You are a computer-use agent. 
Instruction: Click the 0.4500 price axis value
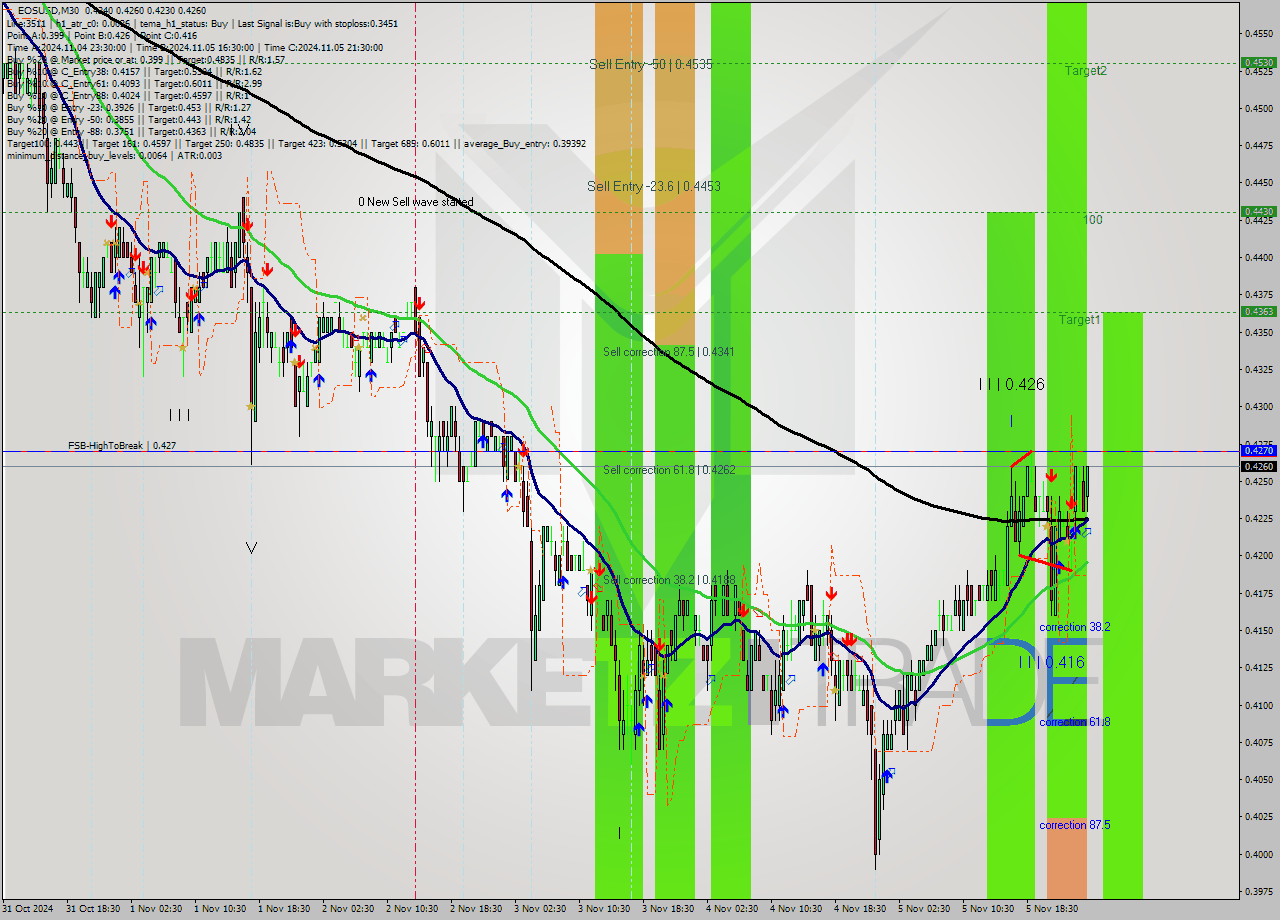1258,108
